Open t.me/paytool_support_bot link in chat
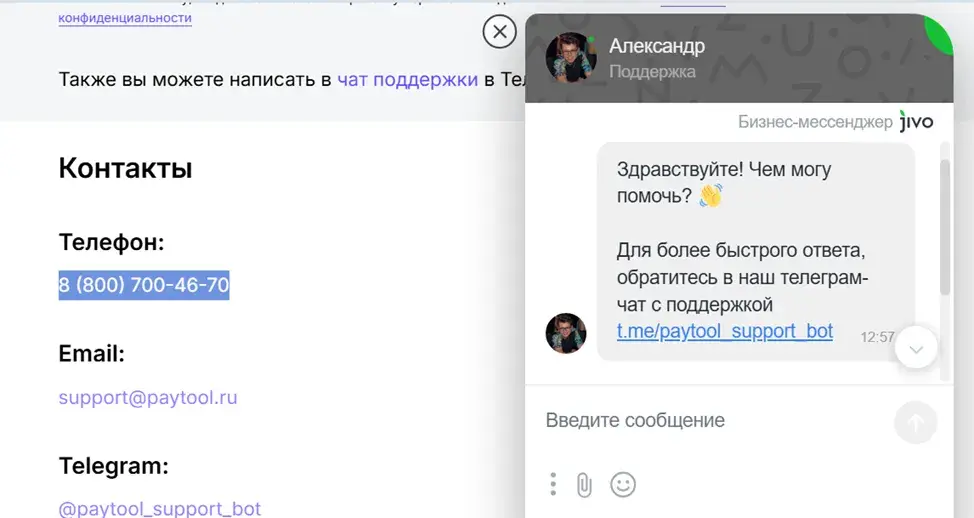974x518 pixels. pyautogui.click(x=724, y=331)
